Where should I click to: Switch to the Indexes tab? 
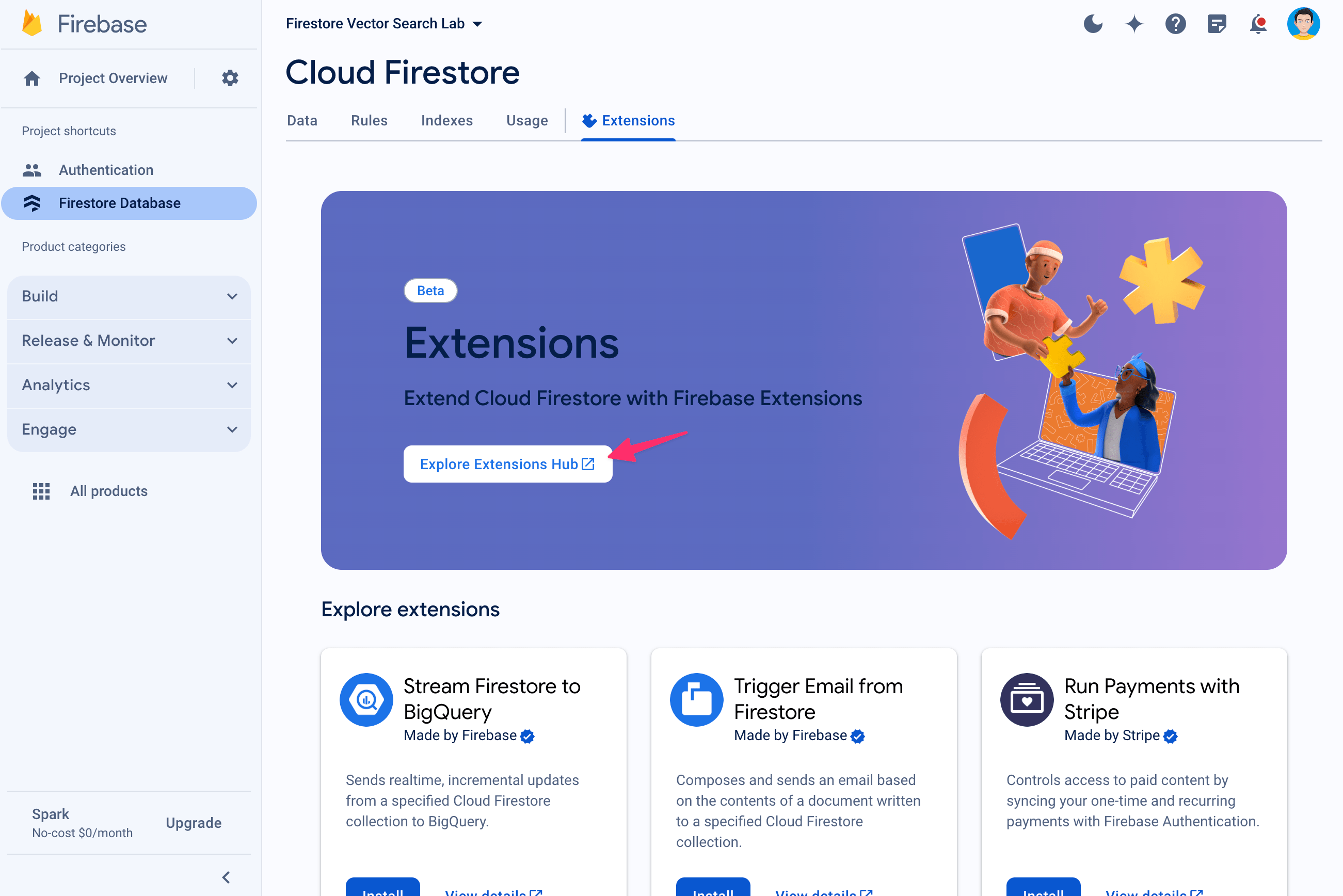pos(447,120)
